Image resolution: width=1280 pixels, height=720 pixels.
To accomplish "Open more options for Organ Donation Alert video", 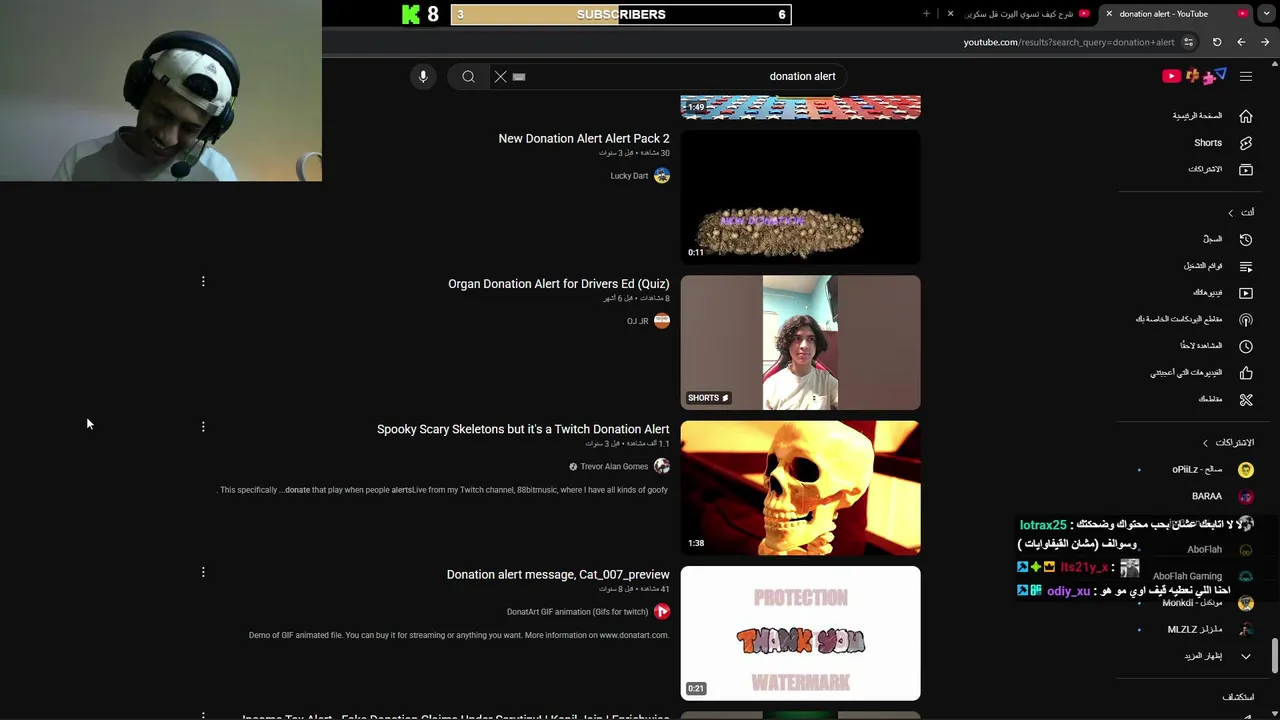I will click(203, 282).
